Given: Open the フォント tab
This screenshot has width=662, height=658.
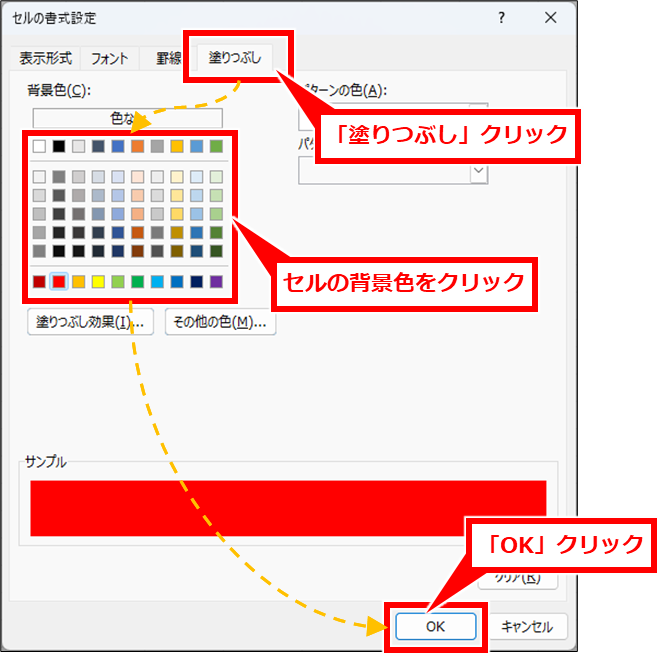Looking at the screenshot, I should click(109, 58).
